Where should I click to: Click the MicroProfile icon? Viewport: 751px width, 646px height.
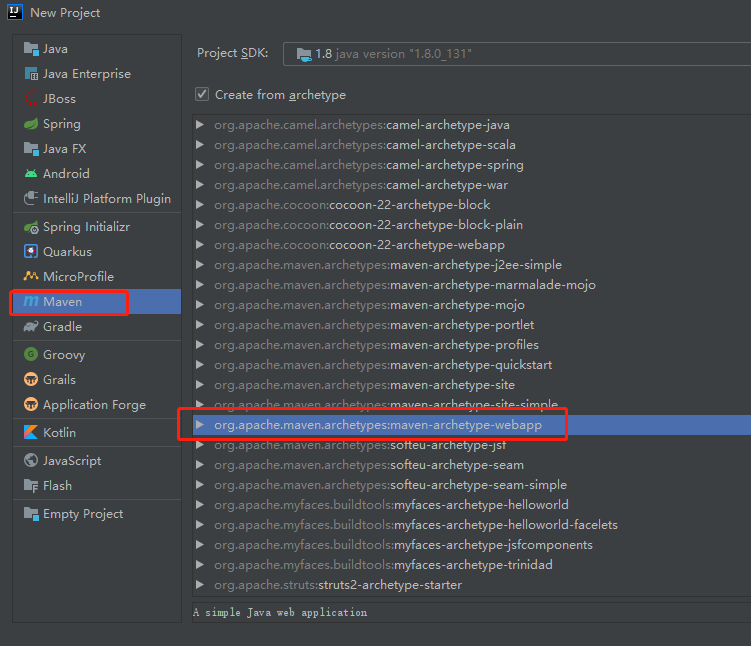tap(31, 276)
